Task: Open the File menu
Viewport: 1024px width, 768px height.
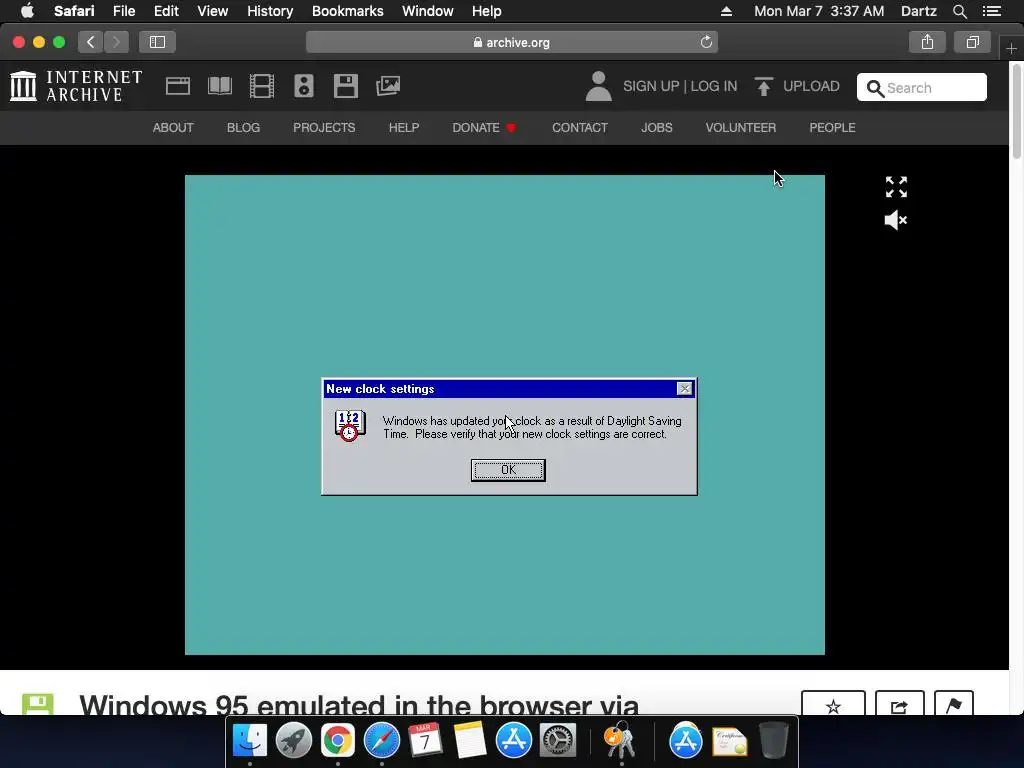Action: point(124,11)
